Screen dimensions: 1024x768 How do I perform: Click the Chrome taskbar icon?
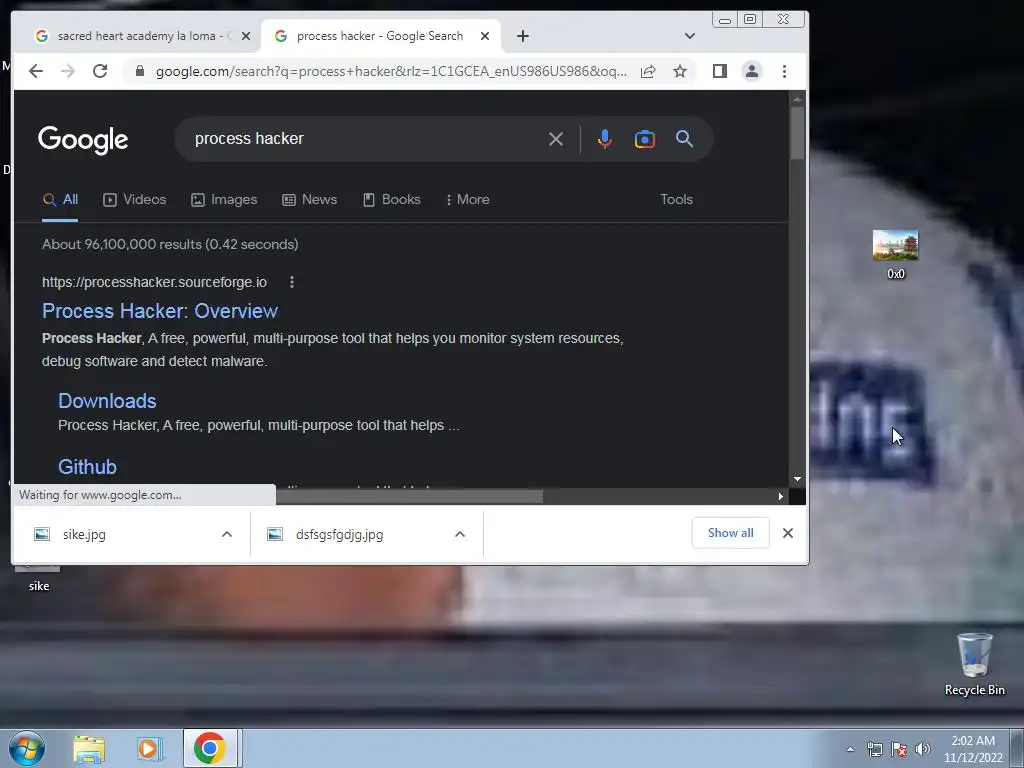point(210,748)
